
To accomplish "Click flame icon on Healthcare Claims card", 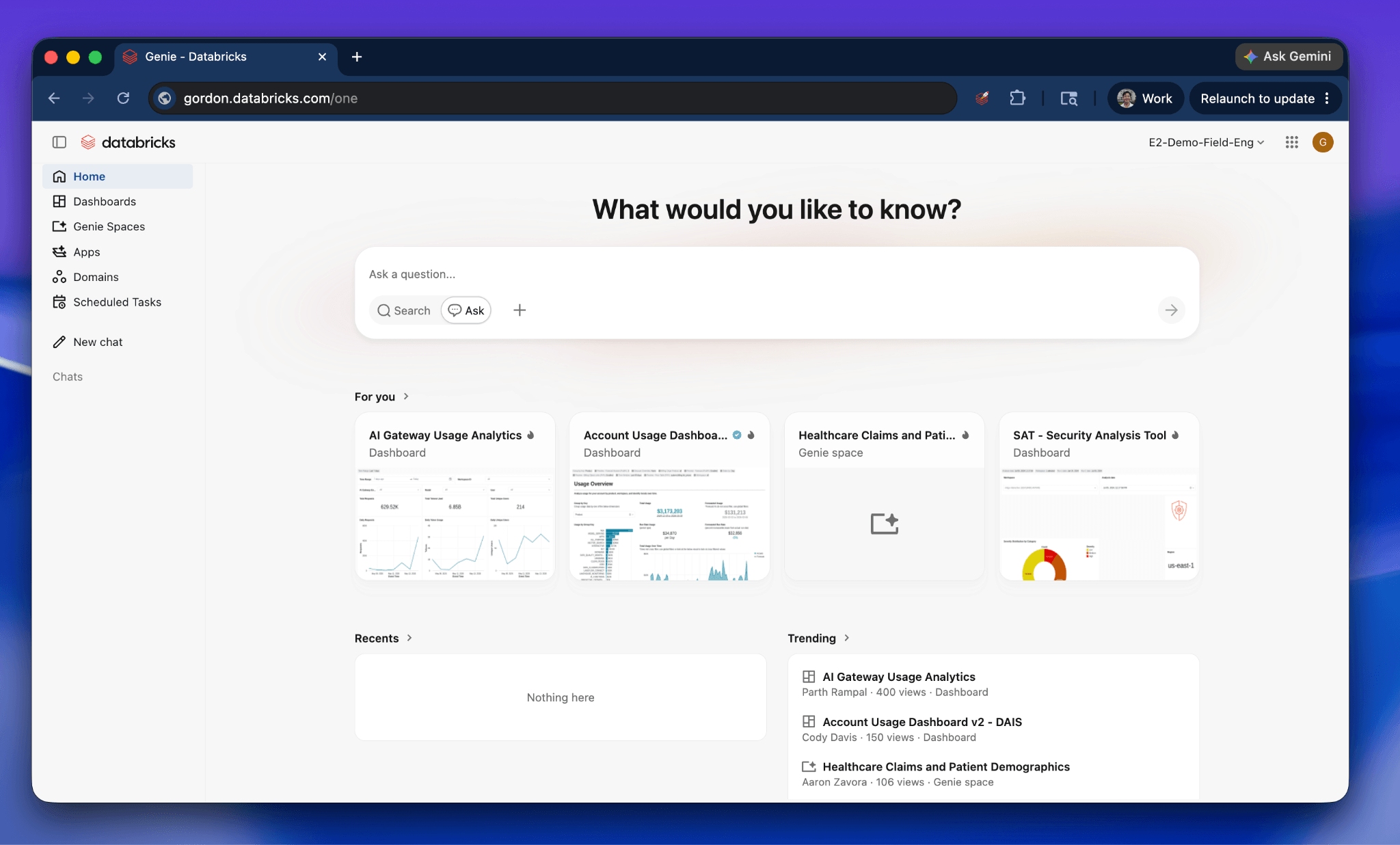I will coord(965,435).
